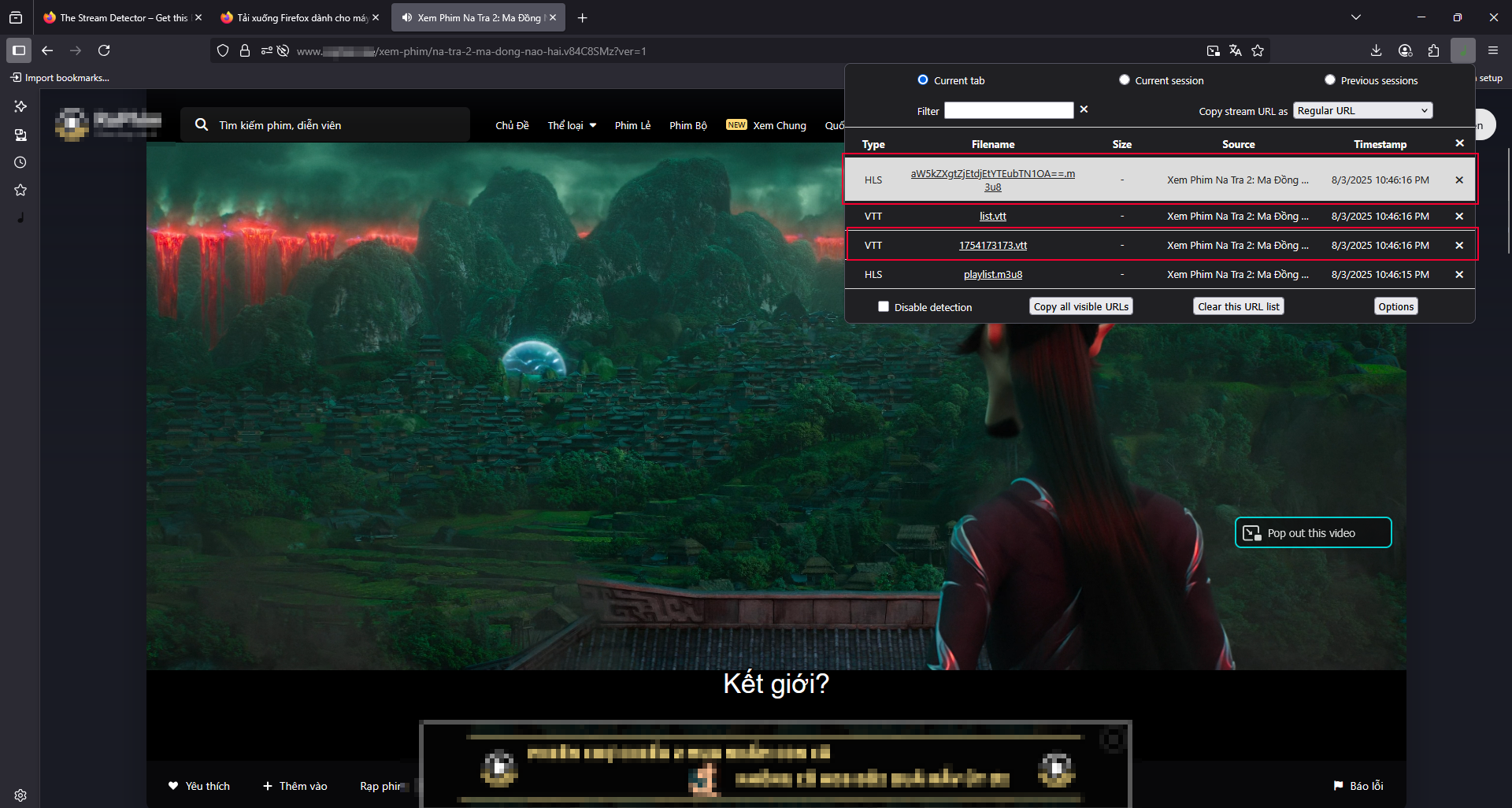The height and width of the screenshot is (808, 1512).
Task: Go back to the previous page
Action: click(47, 50)
